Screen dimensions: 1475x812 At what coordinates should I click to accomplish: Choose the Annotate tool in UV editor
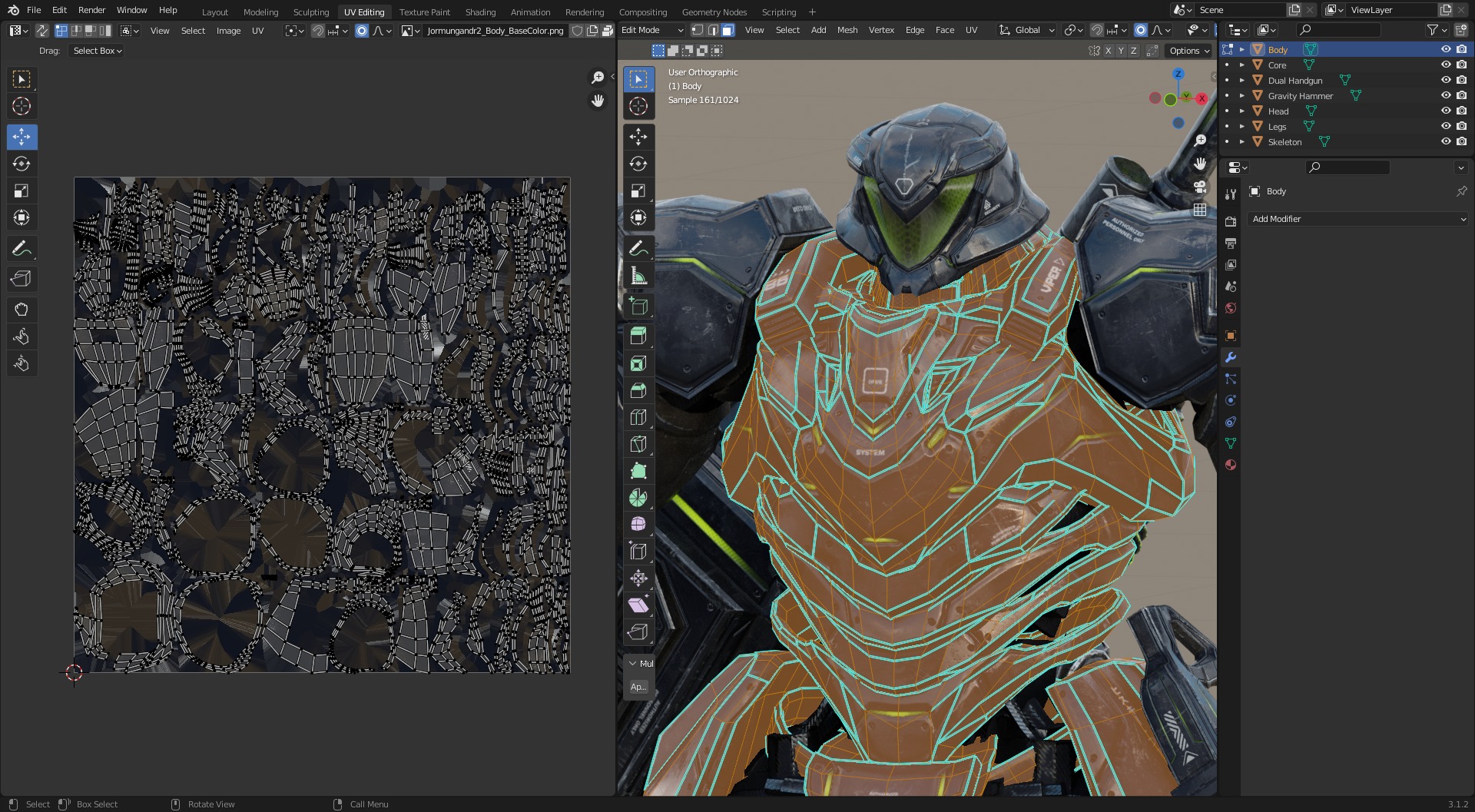[22, 248]
